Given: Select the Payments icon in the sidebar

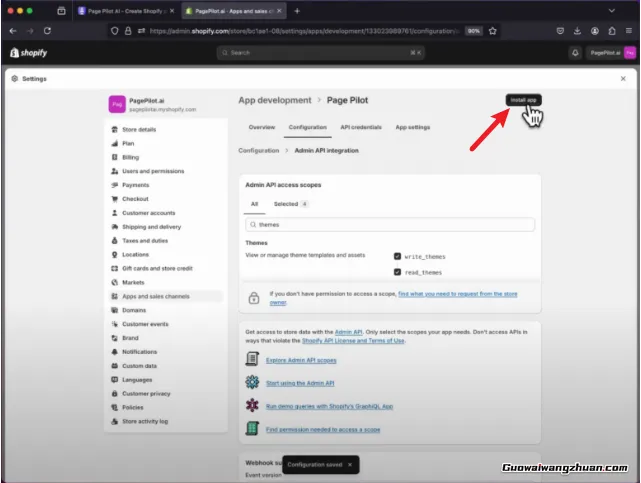Looking at the screenshot, I should pos(114,185).
